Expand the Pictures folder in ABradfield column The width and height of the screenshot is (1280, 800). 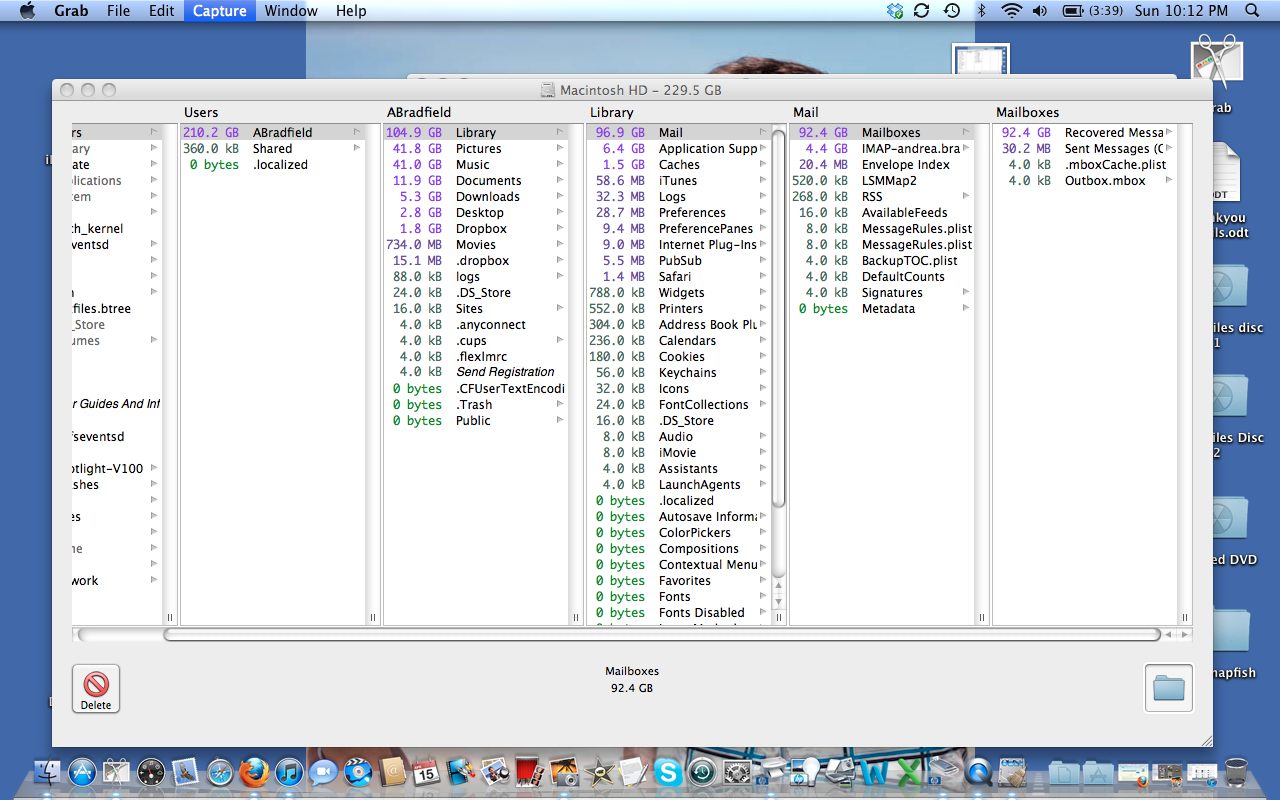pos(560,148)
